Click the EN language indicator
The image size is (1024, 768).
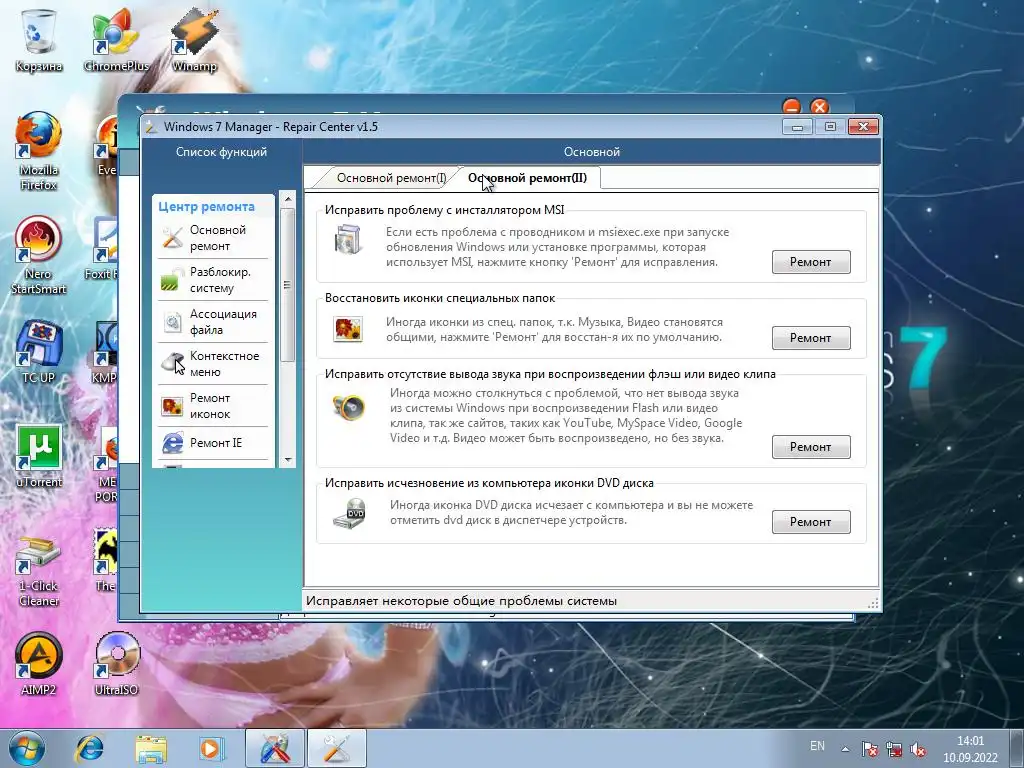[x=817, y=746]
